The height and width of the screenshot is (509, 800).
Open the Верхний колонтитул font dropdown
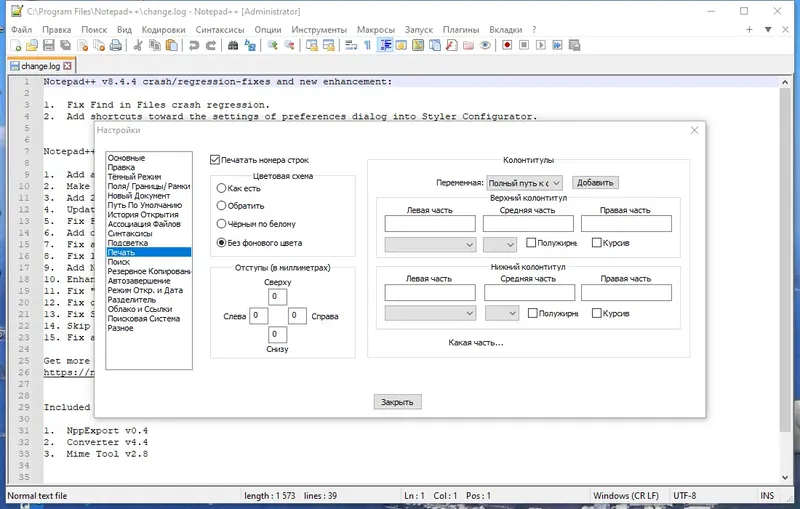(x=430, y=244)
